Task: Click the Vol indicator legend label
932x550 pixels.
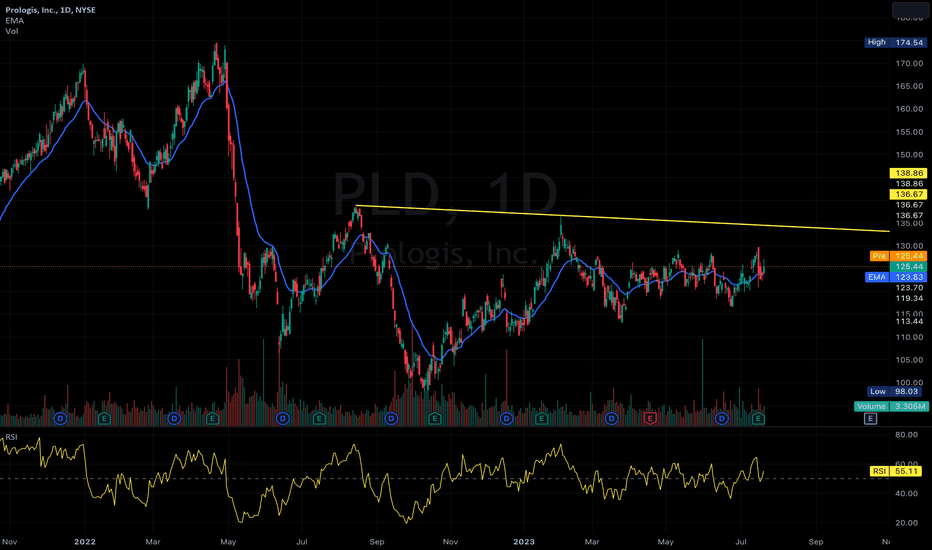Action: click(11, 31)
